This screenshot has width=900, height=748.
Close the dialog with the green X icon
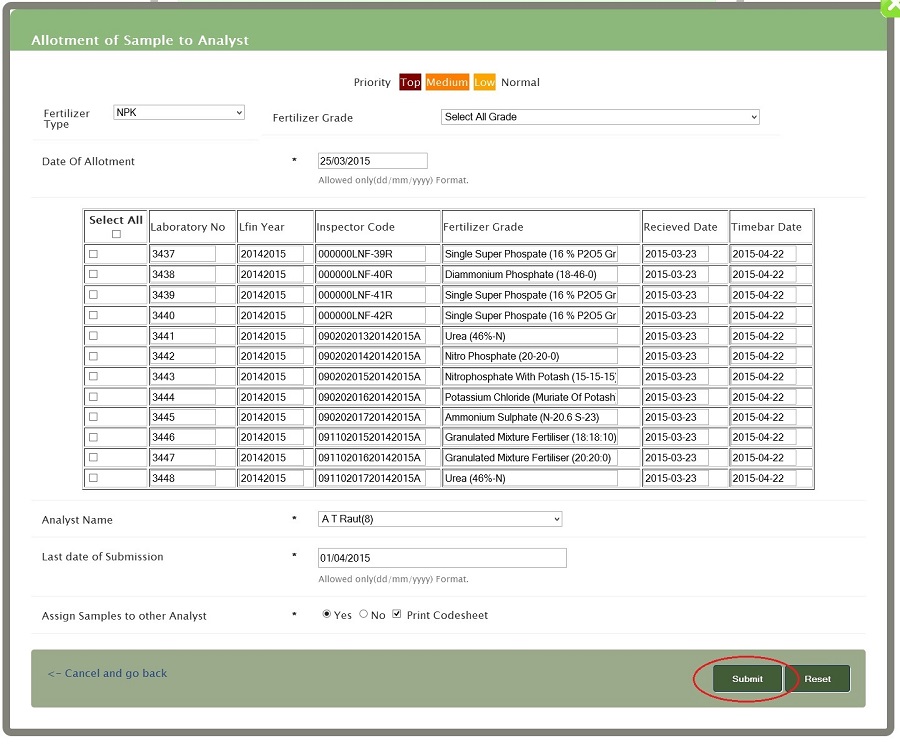(891, 7)
